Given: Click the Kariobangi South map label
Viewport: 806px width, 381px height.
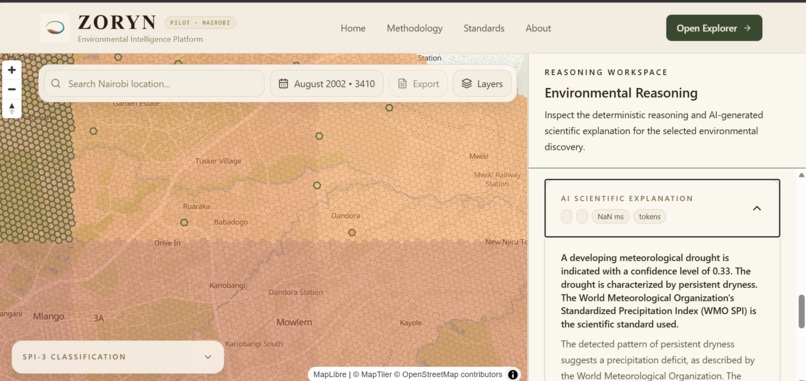Looking at the screenshot, I should click(x=254, y=343).
